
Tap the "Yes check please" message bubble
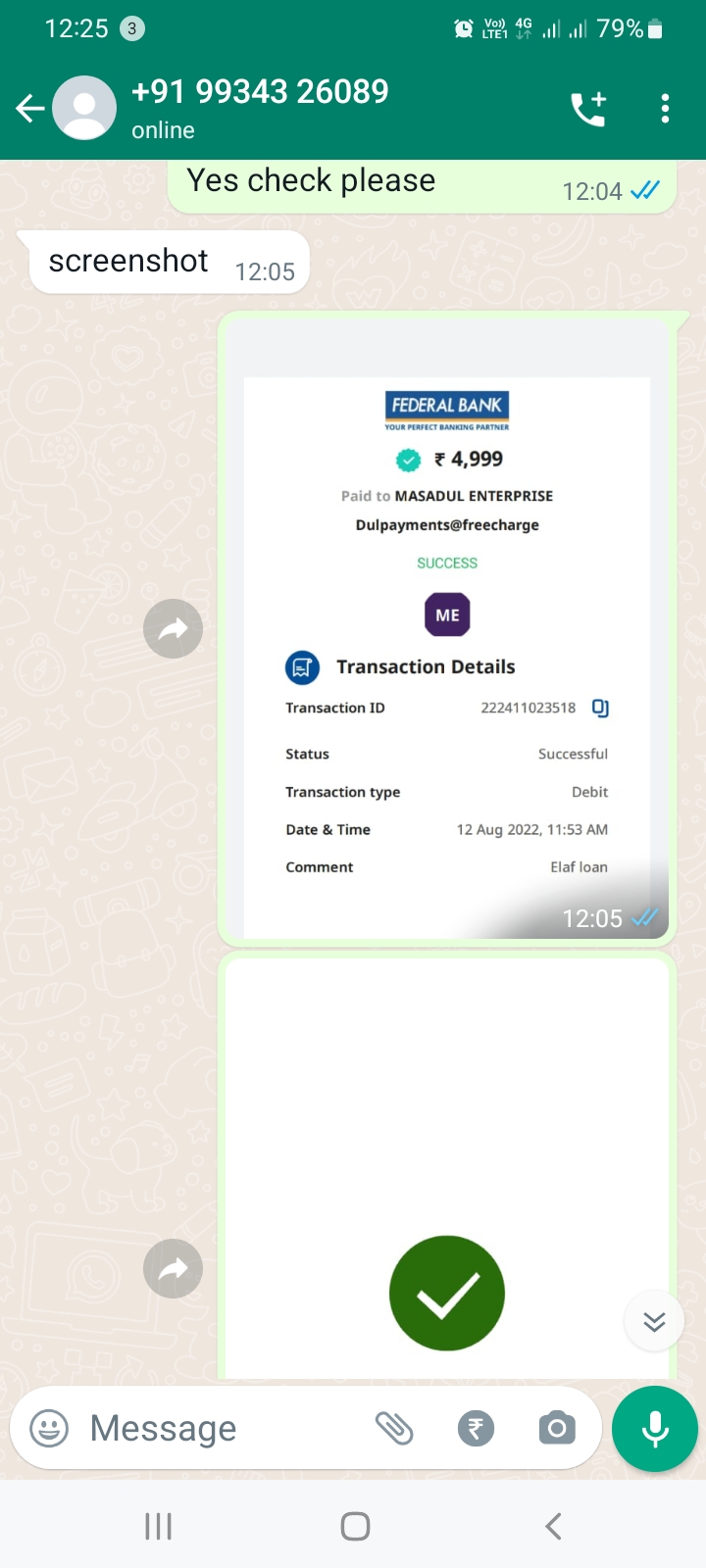(x=422, y=184)
